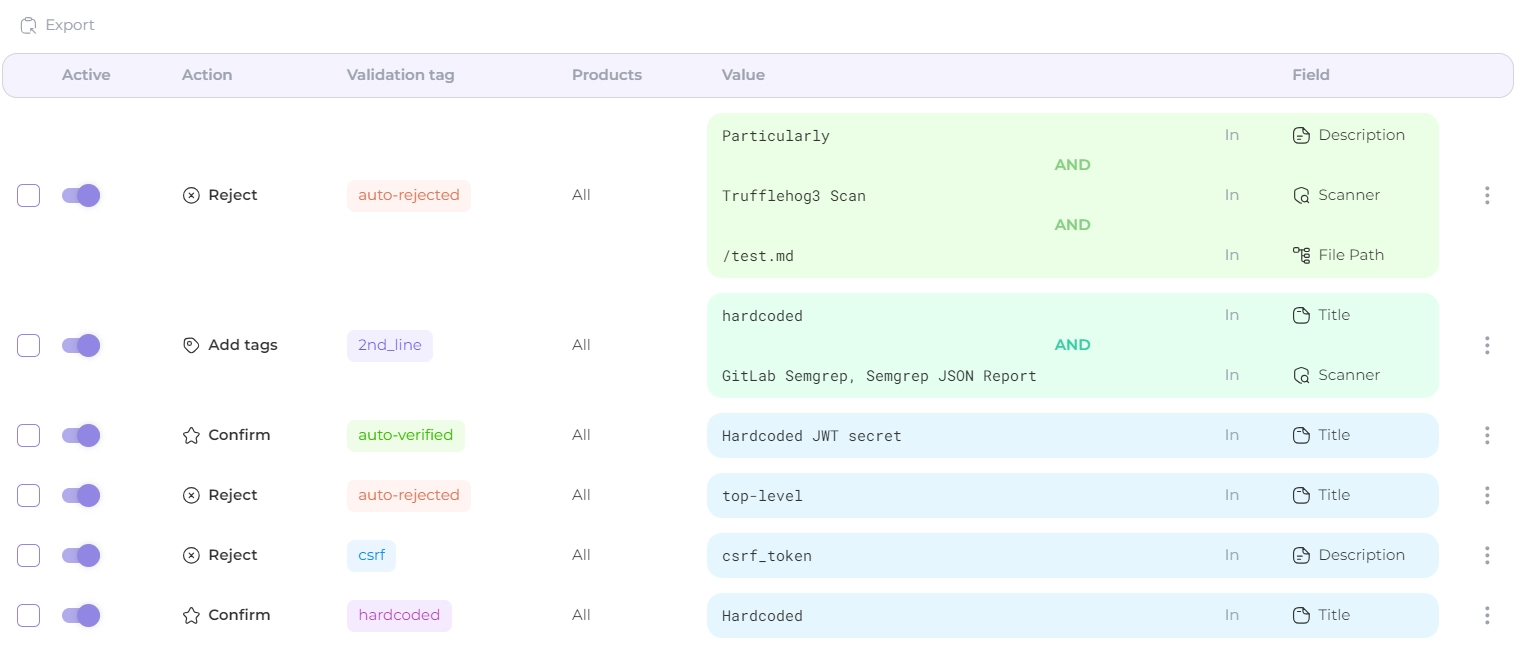This screenshot has height=647, width=1524.
Task: Open kebab menu for the csrf_token rule
Action: (1487, 555)
